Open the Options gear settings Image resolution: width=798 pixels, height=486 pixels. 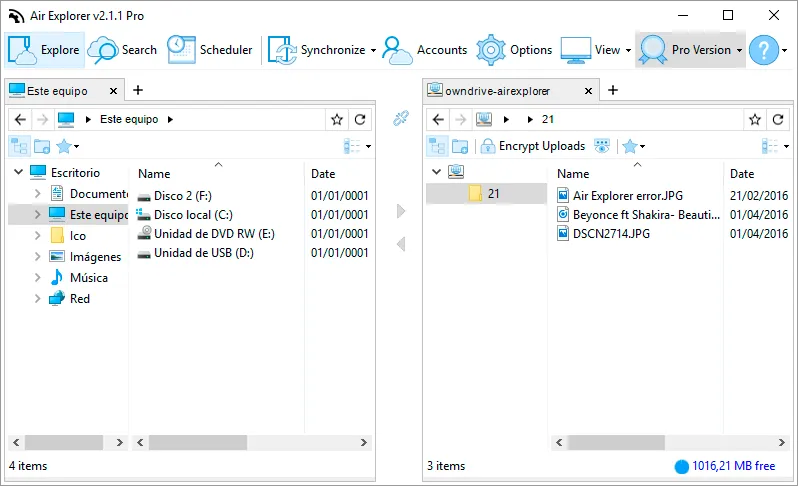coord(514,50)
